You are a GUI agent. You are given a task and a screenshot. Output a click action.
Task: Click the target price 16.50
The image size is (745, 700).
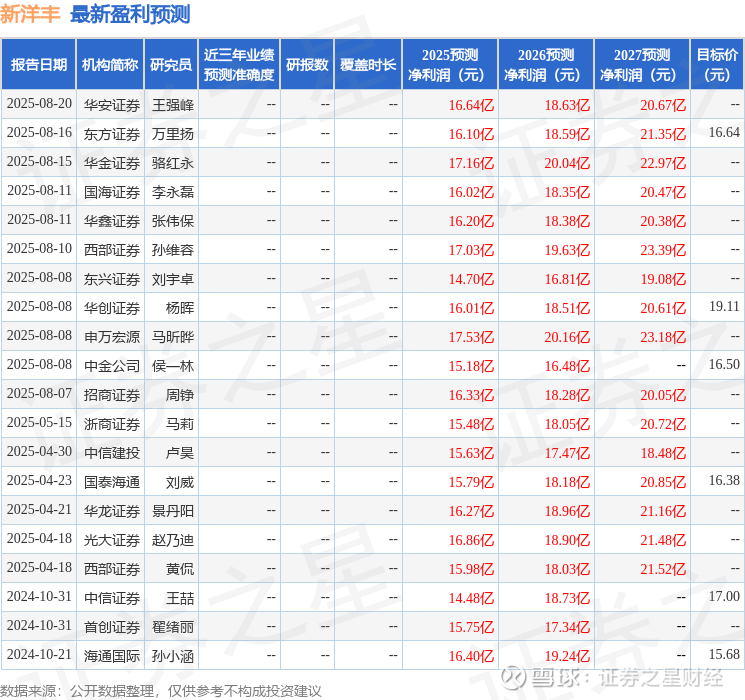click(x=724, y=364)
